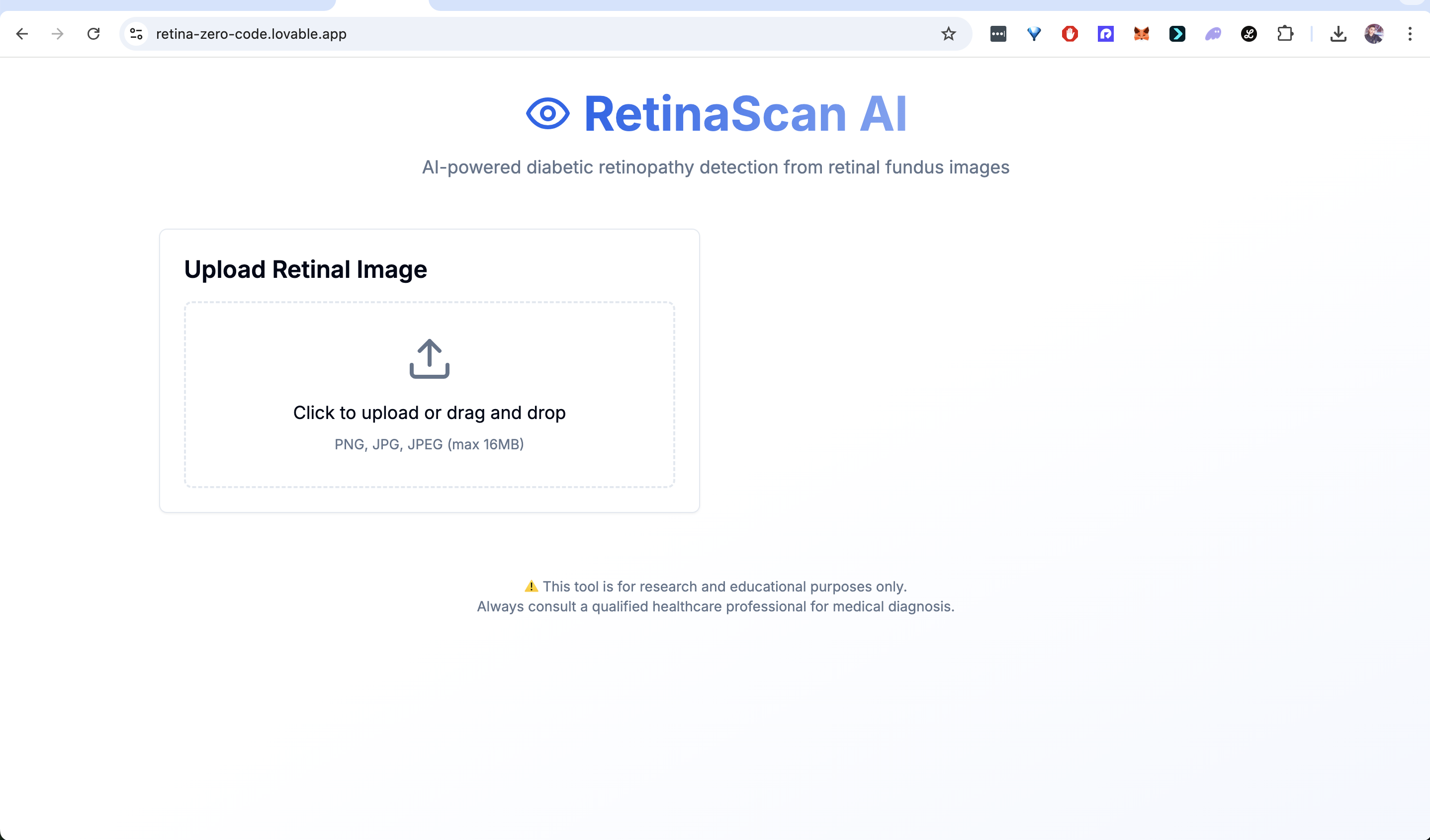This screenshot has height=840, width=1430.
Task: Open the MetaMask fox extension
Action: 1141,34
